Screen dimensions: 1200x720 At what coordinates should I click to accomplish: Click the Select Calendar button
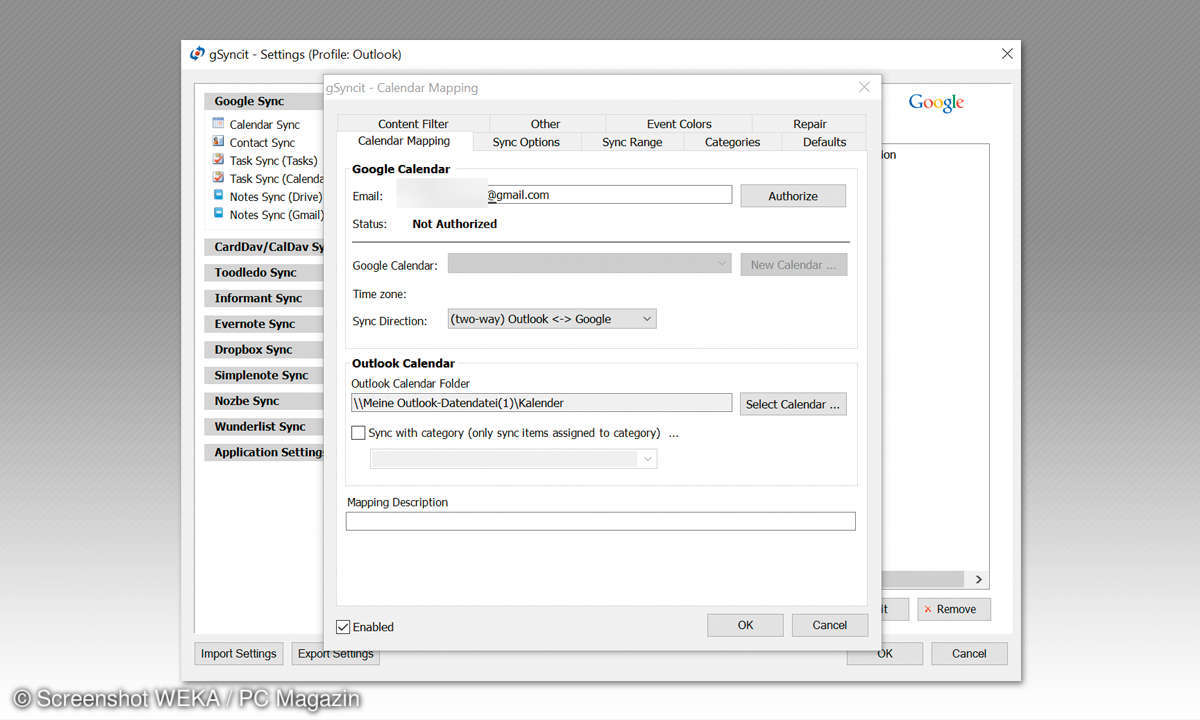[x=794, y=404]
